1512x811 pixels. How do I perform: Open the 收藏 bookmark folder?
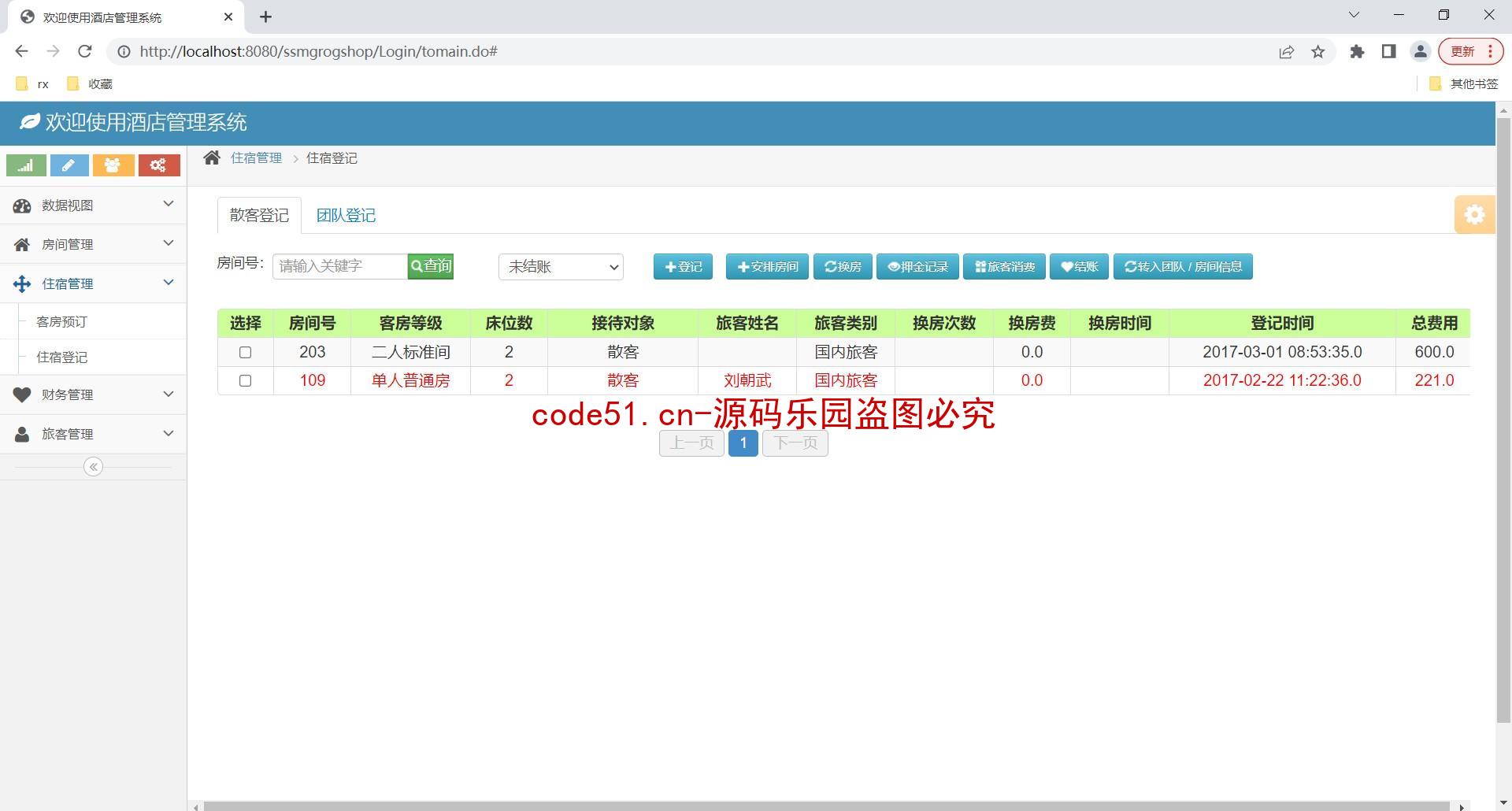tap(90, 83)
